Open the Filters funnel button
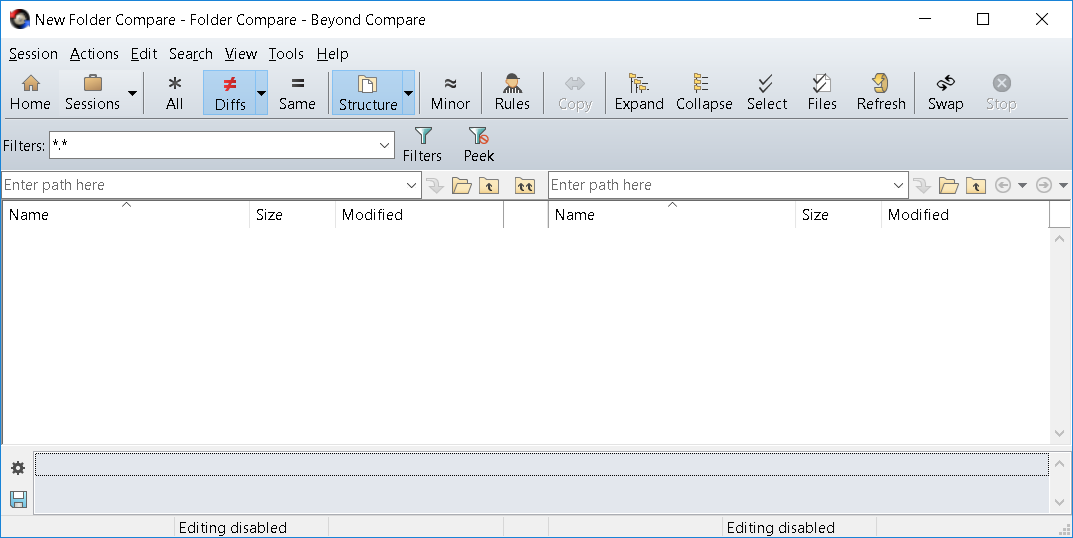 tap(422, 144)
